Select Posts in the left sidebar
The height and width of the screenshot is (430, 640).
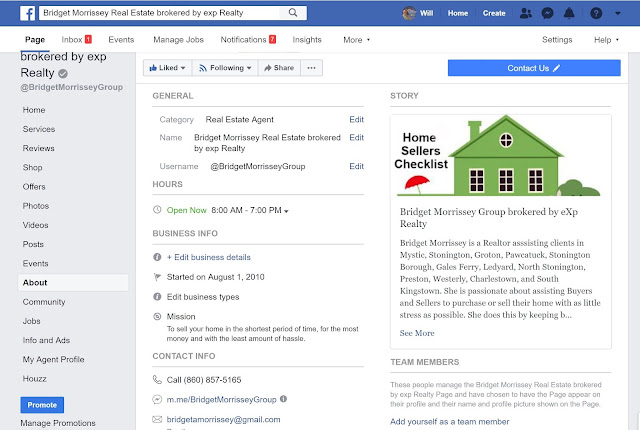tap(33, 244)
